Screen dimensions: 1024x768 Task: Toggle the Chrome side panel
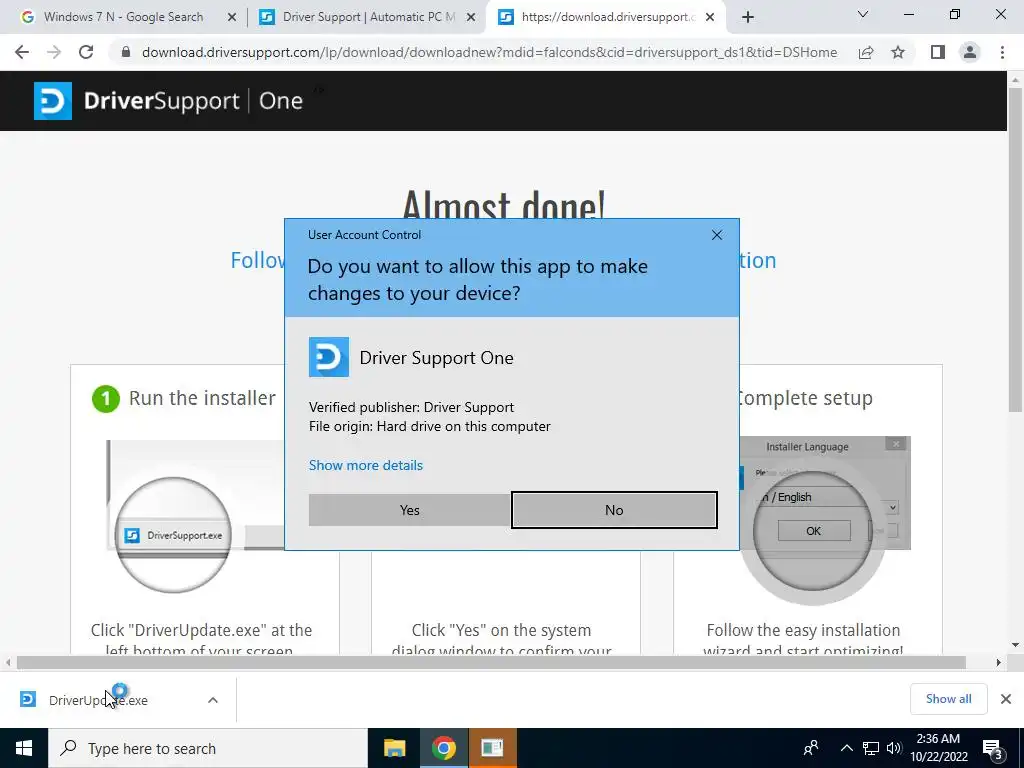(x=938, y=52)
